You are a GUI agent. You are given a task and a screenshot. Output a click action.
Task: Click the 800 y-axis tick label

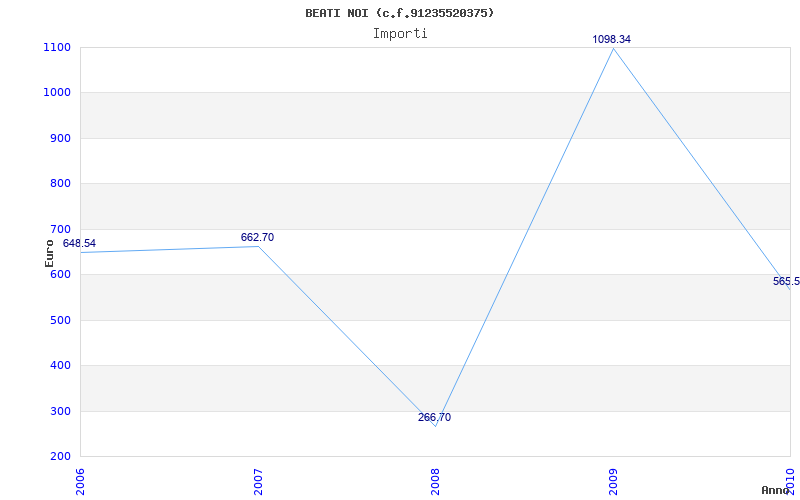59,183
